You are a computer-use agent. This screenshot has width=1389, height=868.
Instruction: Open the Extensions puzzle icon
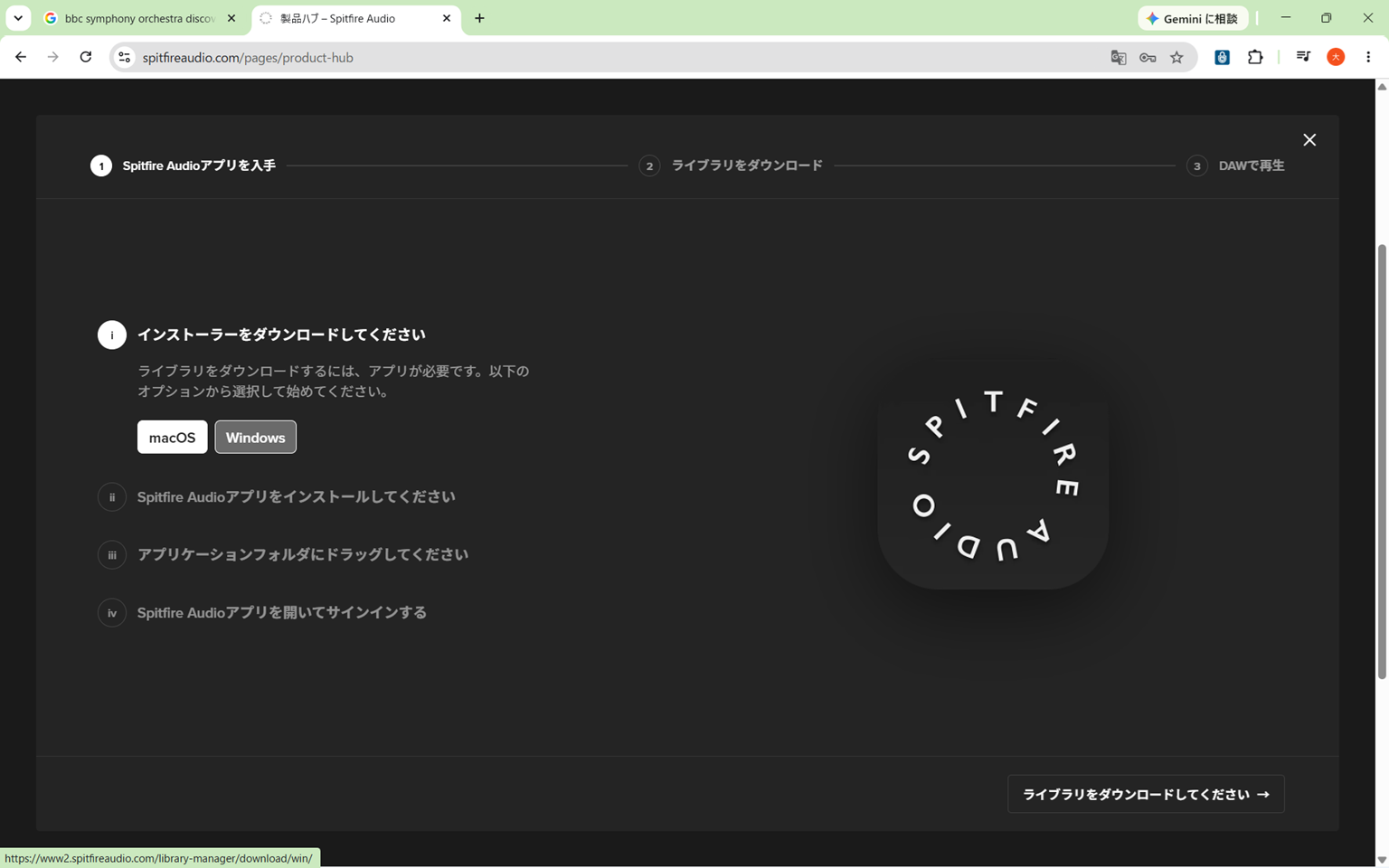pyautogui.click(x=1255, y=57)
